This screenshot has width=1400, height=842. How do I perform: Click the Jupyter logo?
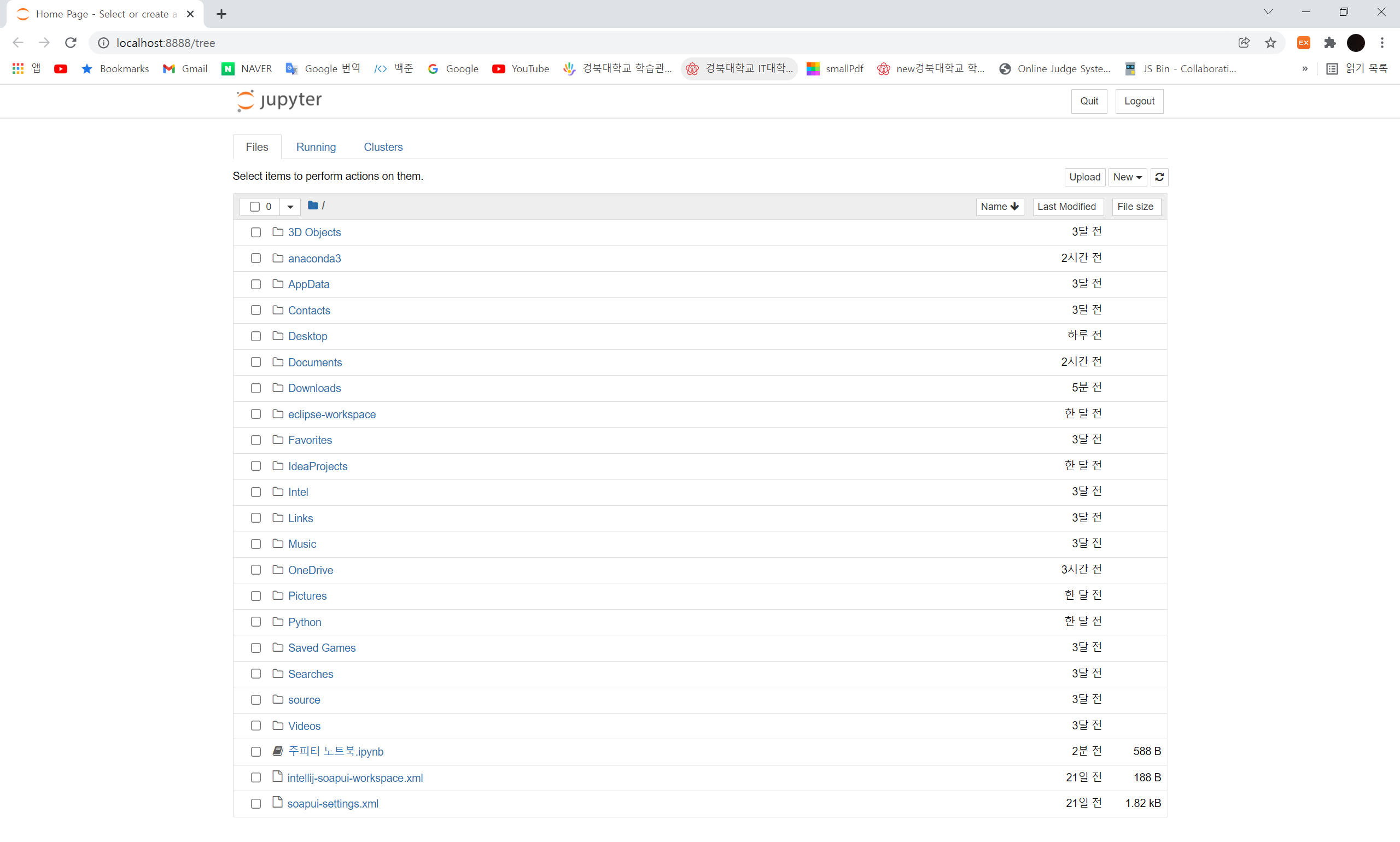tap(279, 101)
